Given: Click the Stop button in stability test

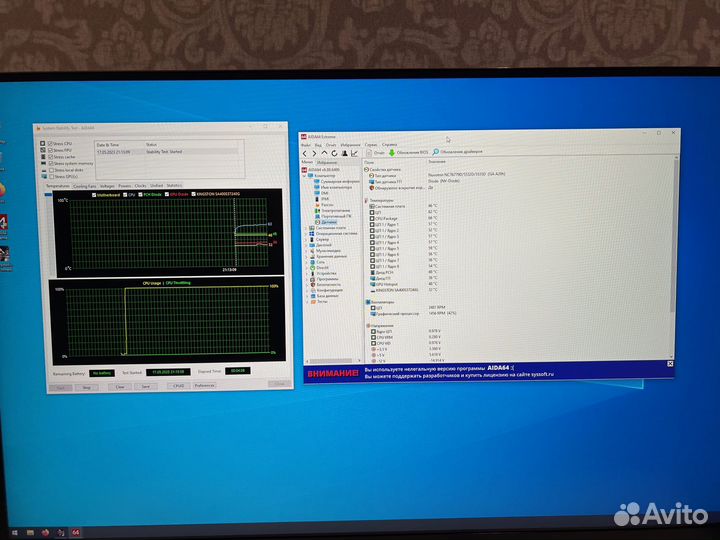Looking at the screenshot, I should tap(86, 388).
